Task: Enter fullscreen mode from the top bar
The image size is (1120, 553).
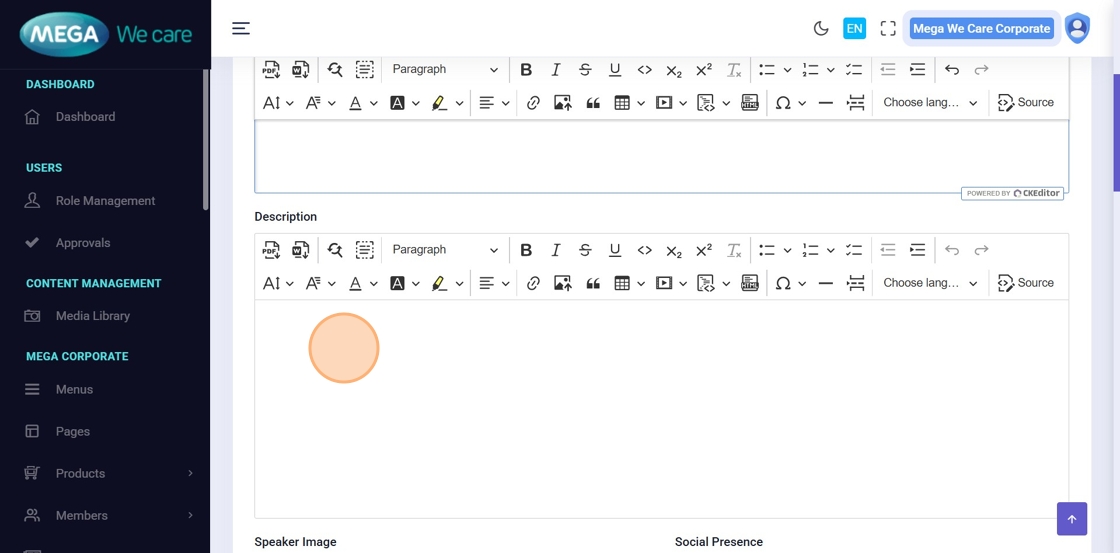Action: [888, 29]
